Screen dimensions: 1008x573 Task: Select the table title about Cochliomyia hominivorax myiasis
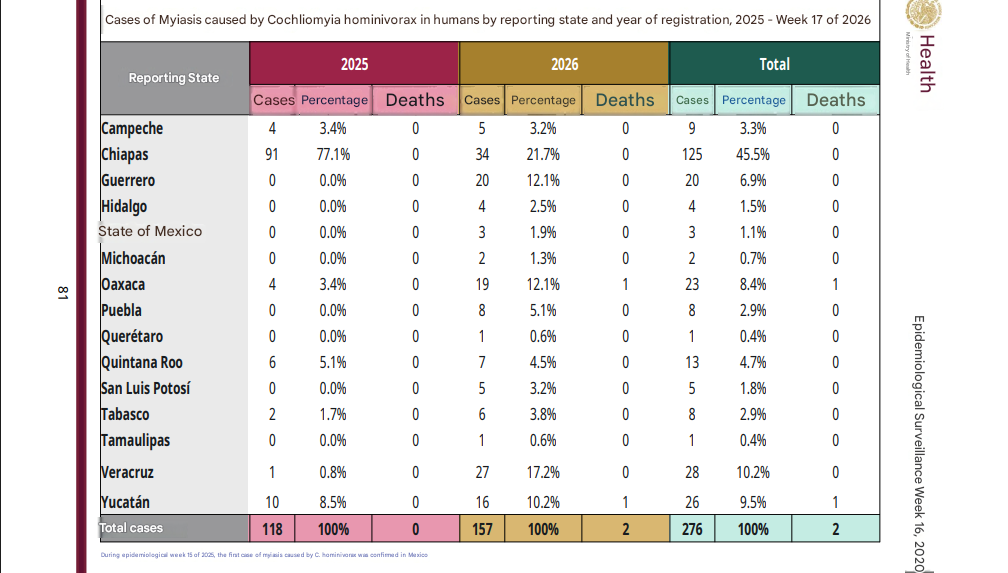tap(488, 19)
